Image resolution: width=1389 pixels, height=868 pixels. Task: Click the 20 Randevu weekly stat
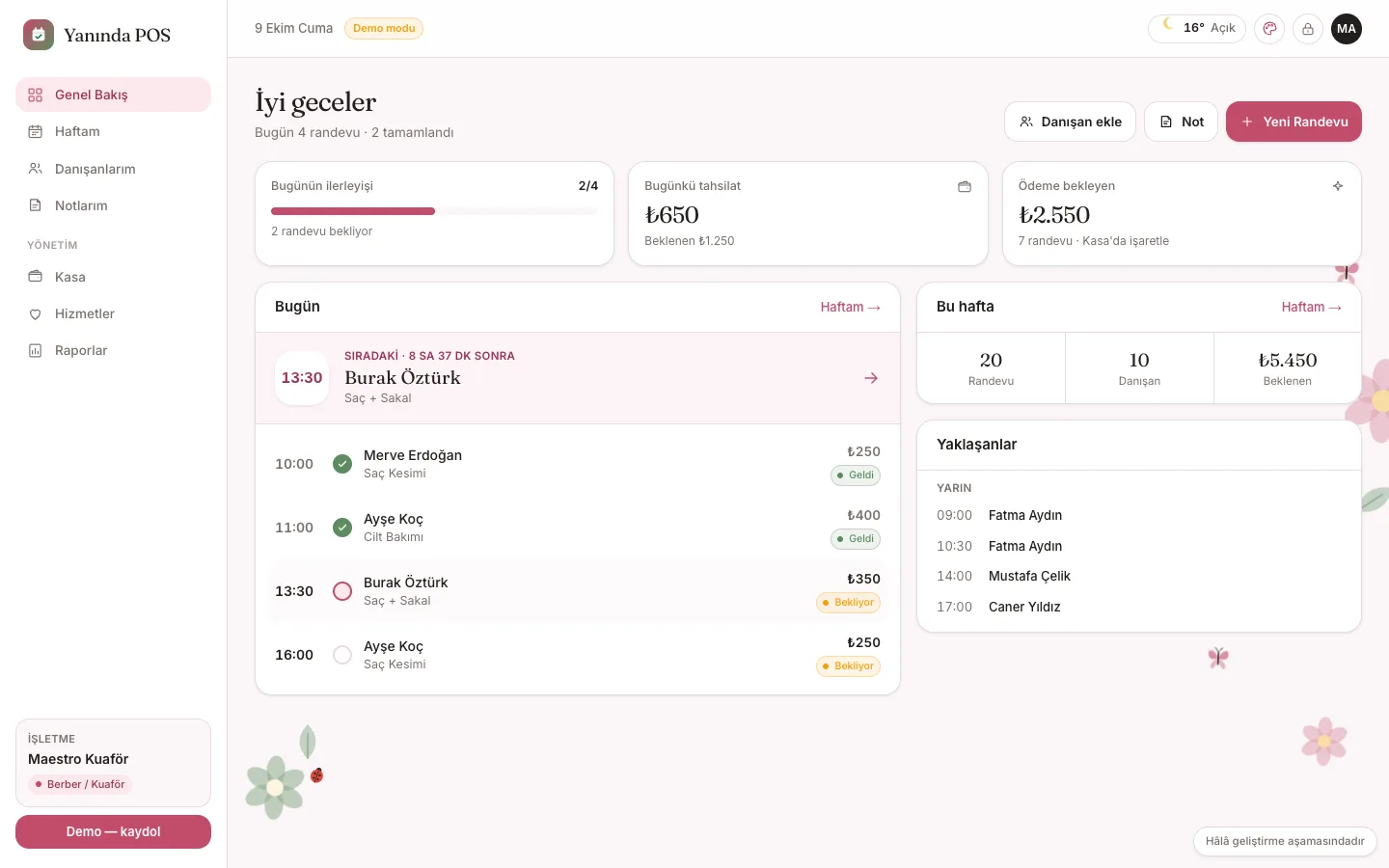(x=991, y=368)
